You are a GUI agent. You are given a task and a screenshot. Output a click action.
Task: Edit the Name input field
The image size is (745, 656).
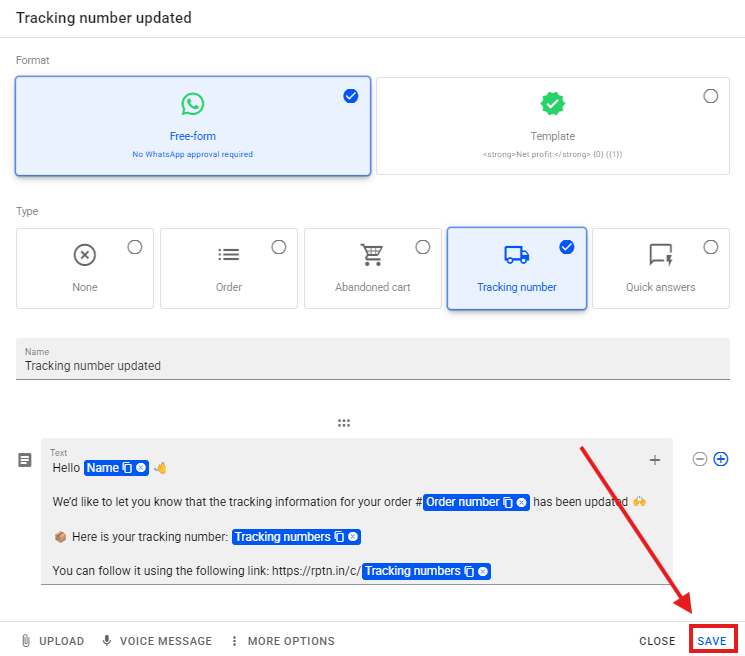pyautogui.click(x=372, y=366)
